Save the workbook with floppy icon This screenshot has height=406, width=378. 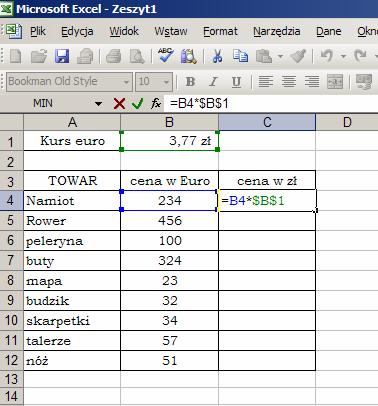[62, 56]
